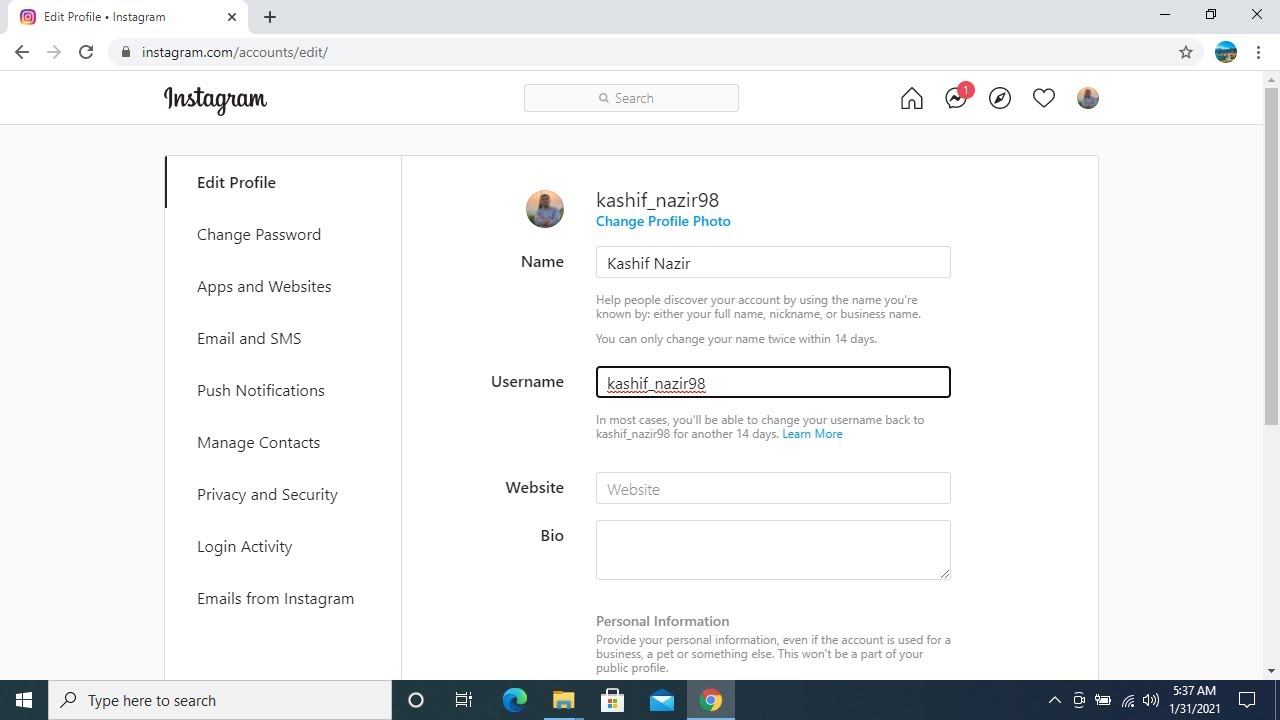Click Learn More link

point(812,434)
